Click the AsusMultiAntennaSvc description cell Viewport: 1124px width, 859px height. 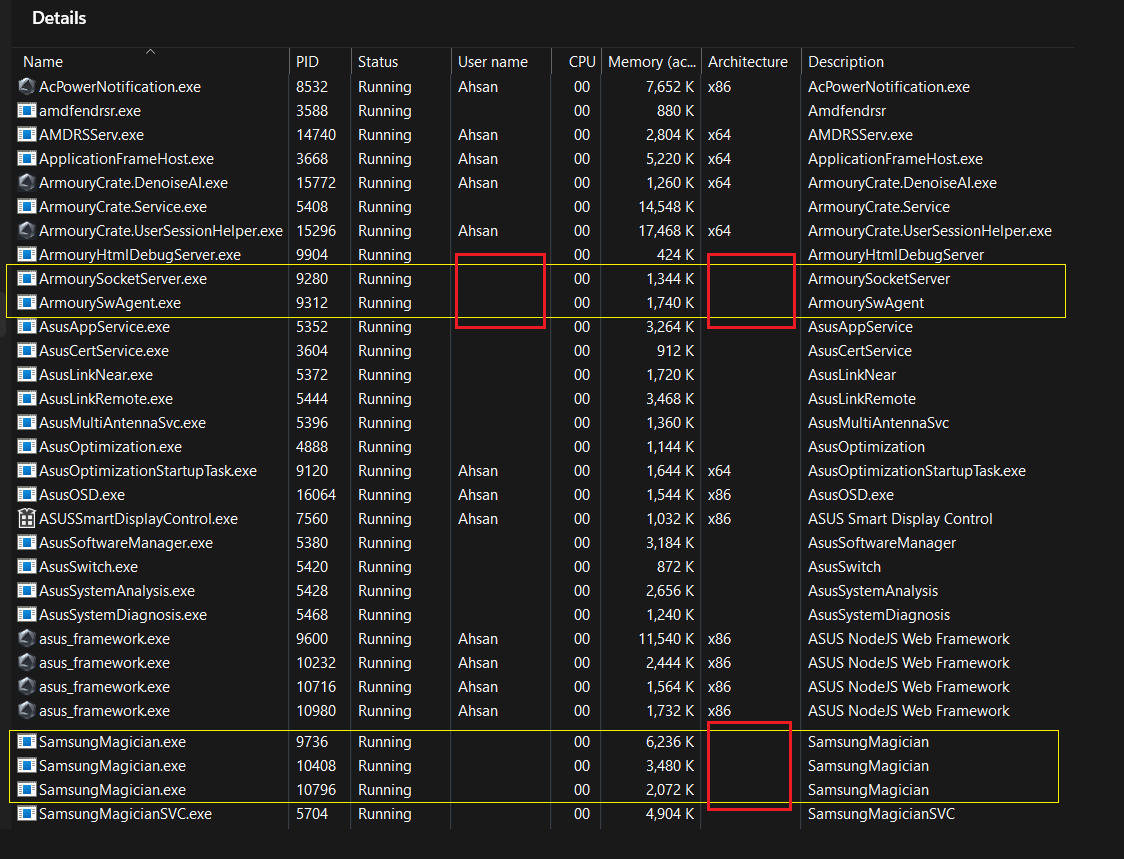(x=878, y=423)
